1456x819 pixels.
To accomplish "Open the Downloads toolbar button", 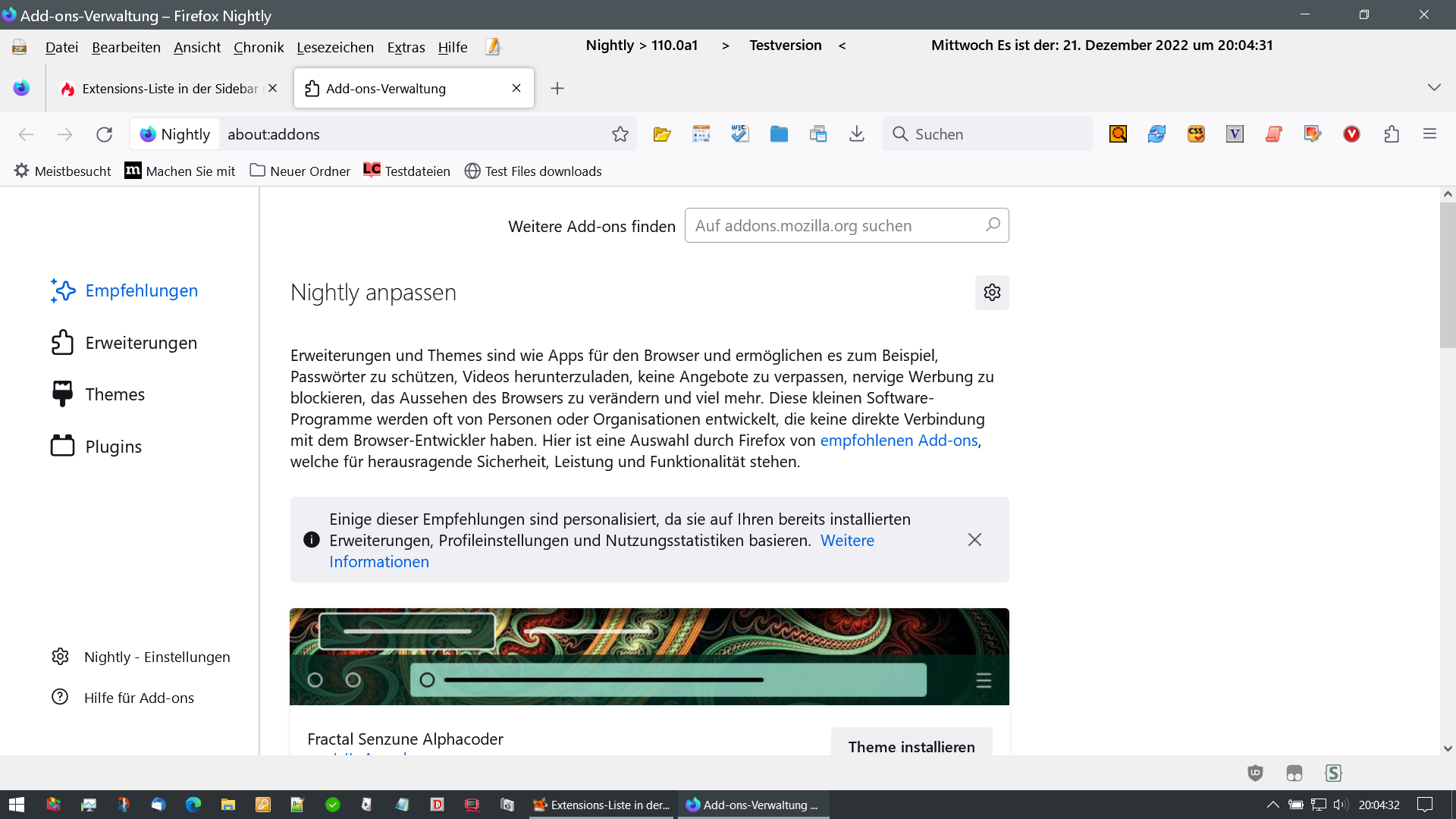I will (x=856, y=134).
